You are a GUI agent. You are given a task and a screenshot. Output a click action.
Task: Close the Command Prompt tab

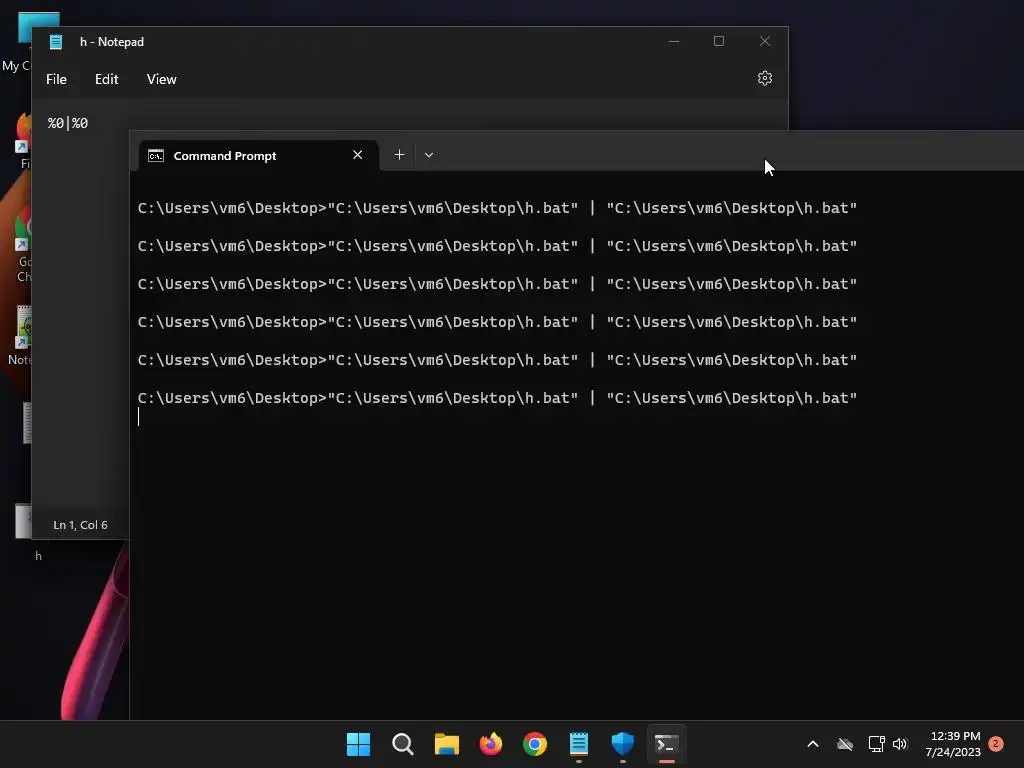[357, 155]
